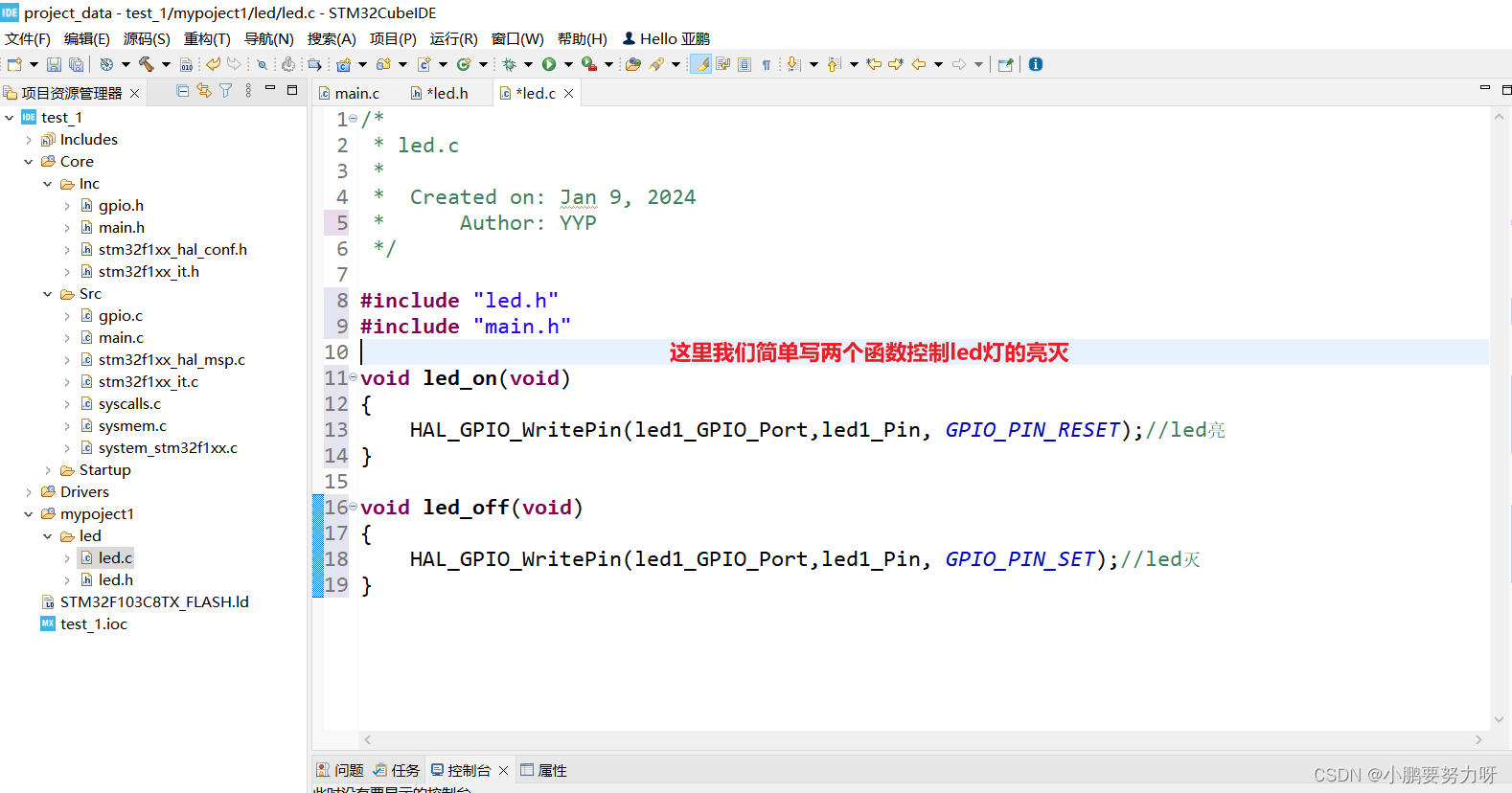Open New file dropdown arrow
Viewport: 1512px width, 793px height.
pyautogui.click(x=34, y=64)
